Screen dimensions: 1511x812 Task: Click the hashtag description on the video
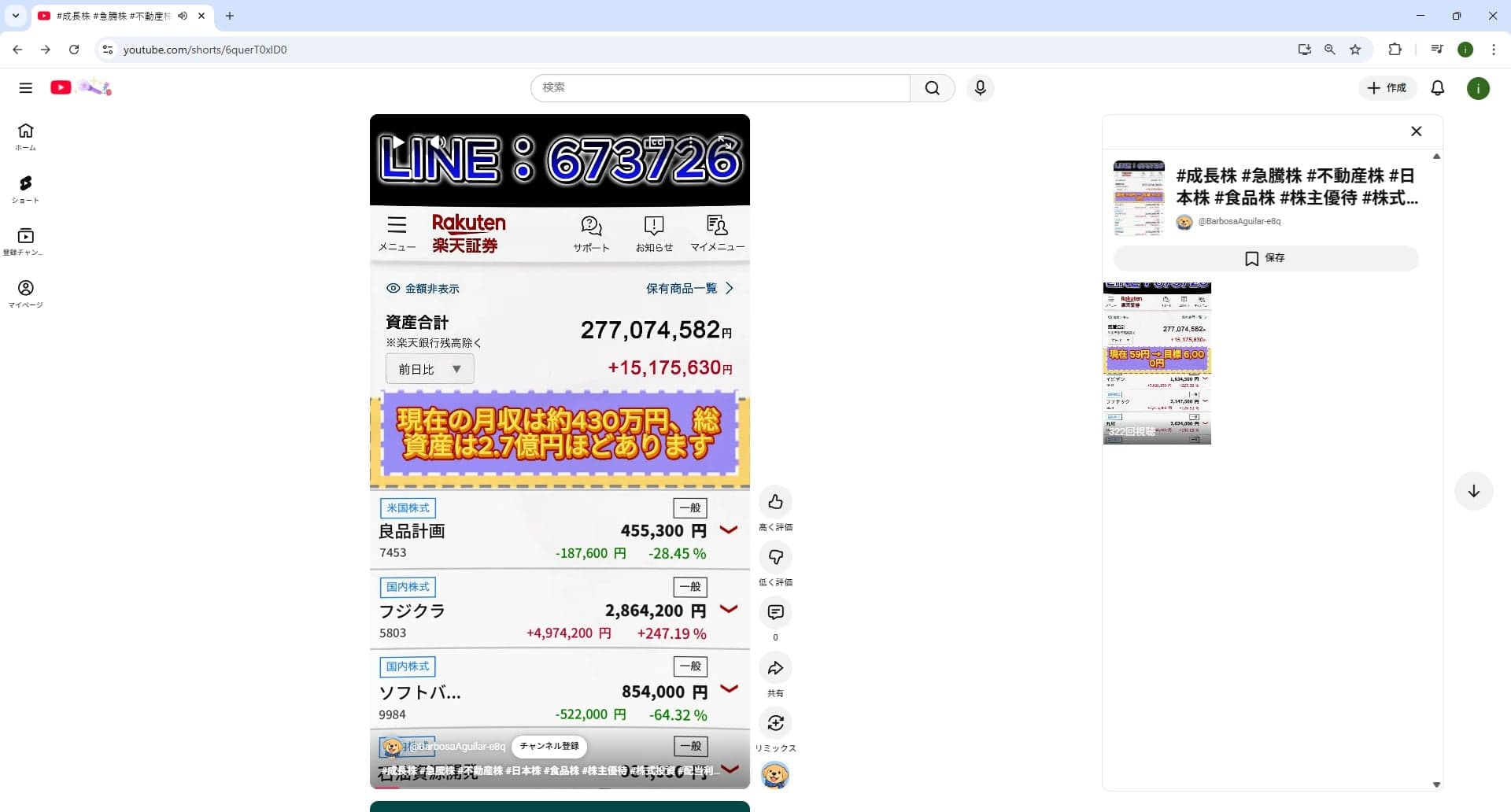tap(551, 770)
